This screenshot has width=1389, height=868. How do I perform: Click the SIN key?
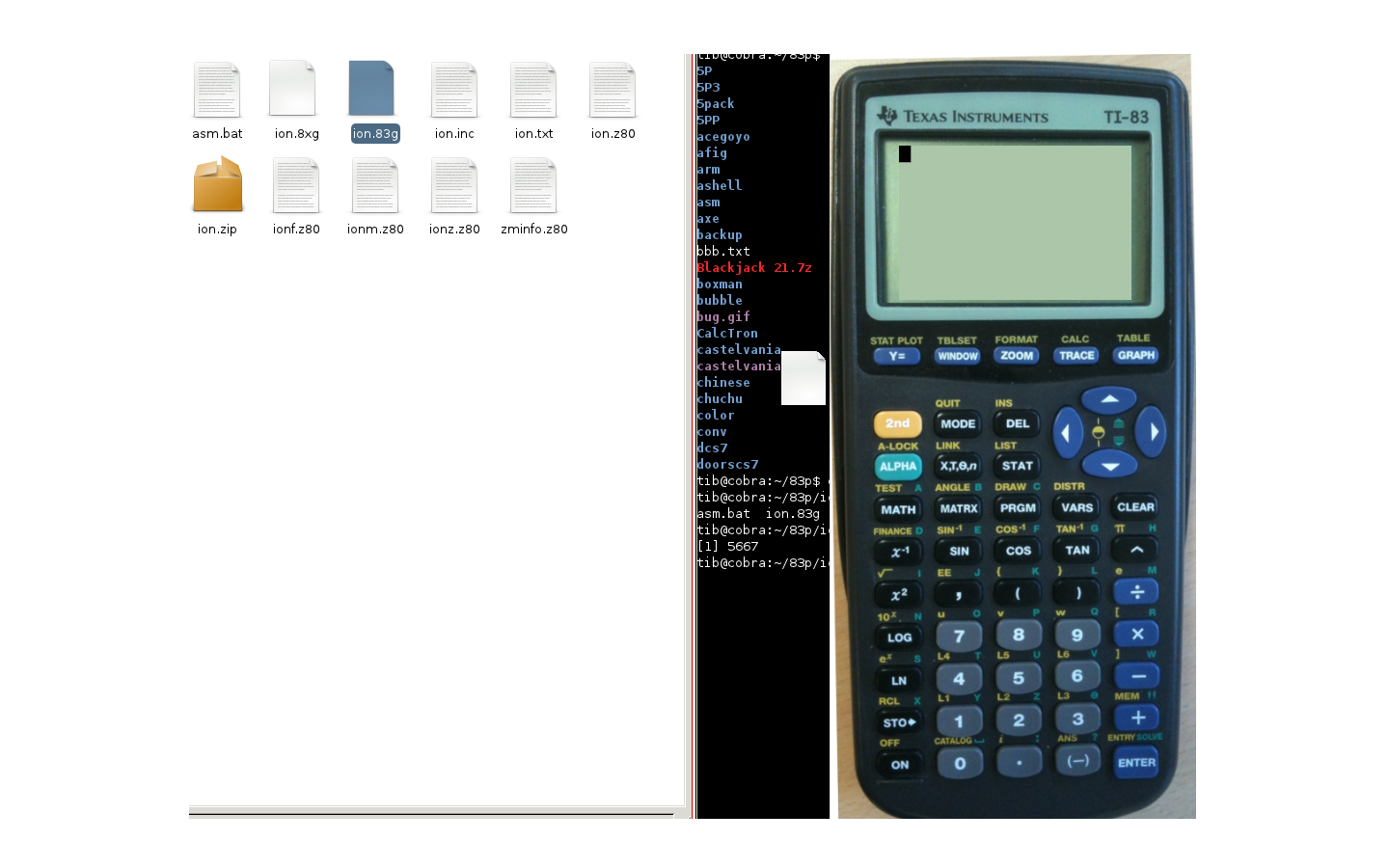[x=959, y=551]
